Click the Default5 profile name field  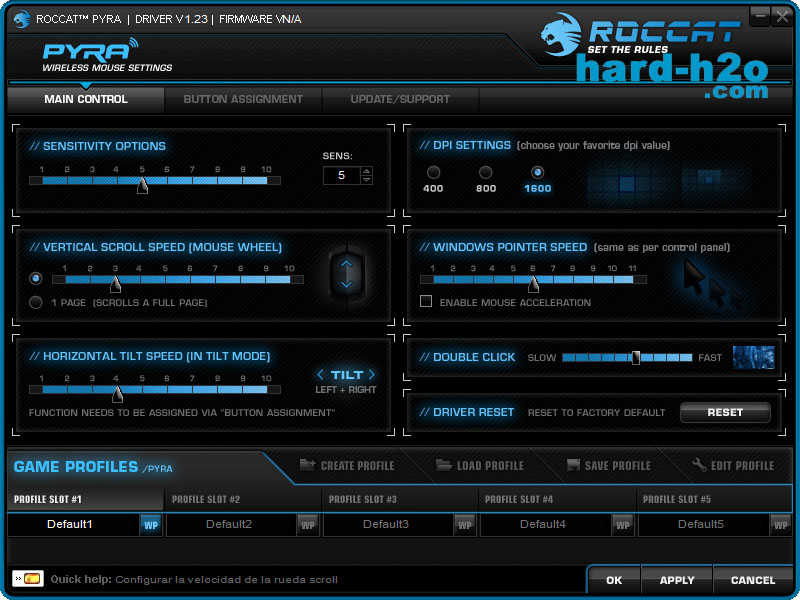coord(703,524)
